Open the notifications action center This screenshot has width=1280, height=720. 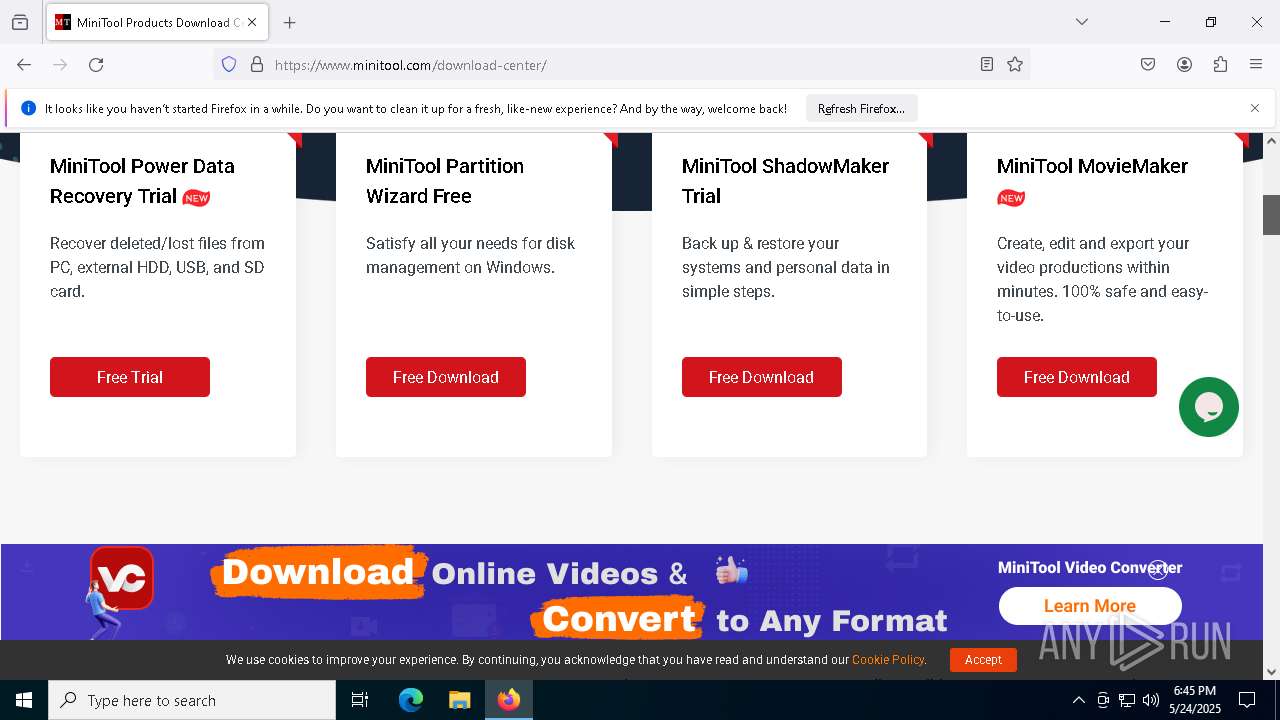1247,700
